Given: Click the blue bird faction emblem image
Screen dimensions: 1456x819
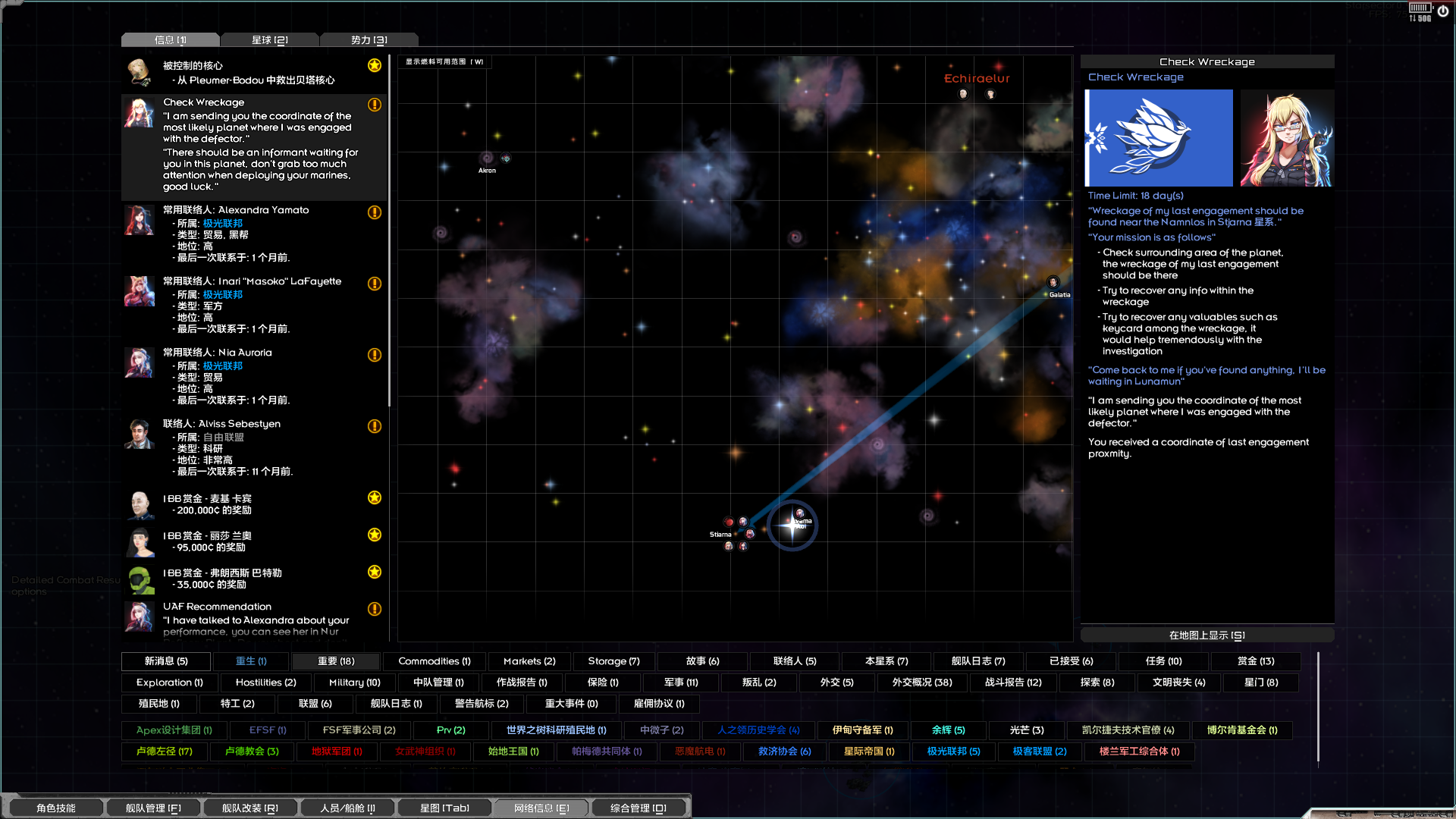Looking at the screenshot, I should [x=1159, y=137].
